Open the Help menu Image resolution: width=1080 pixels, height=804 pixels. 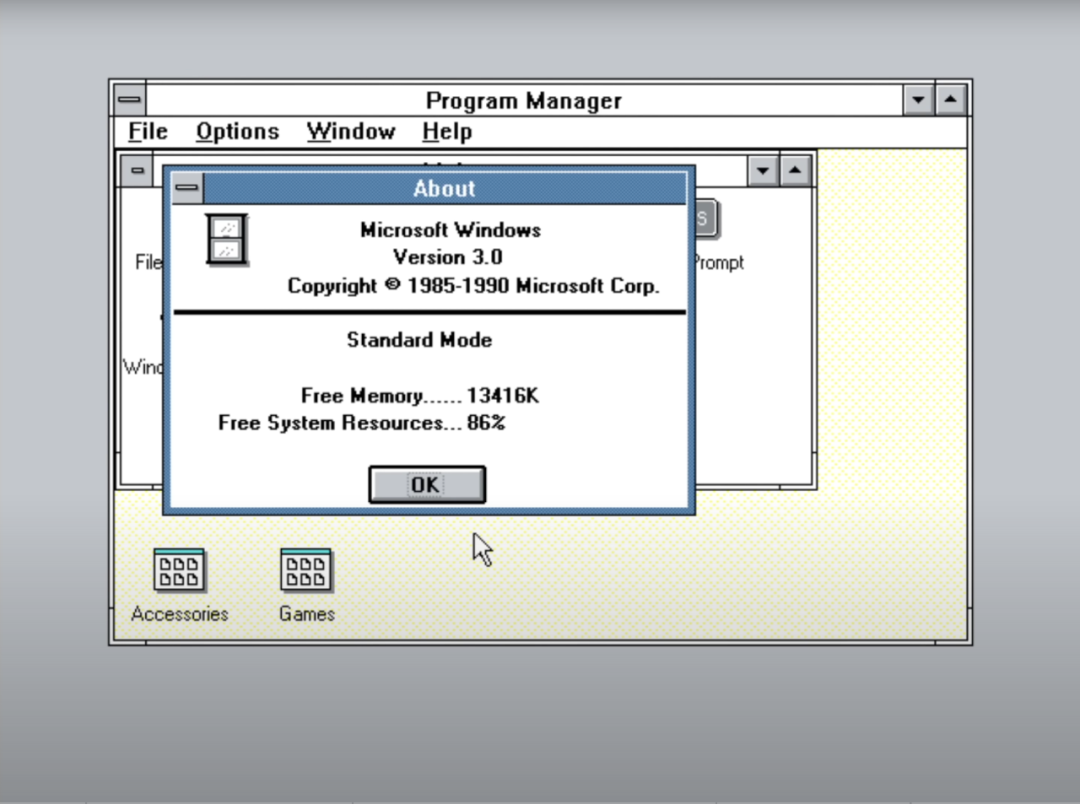pos(447,131)
